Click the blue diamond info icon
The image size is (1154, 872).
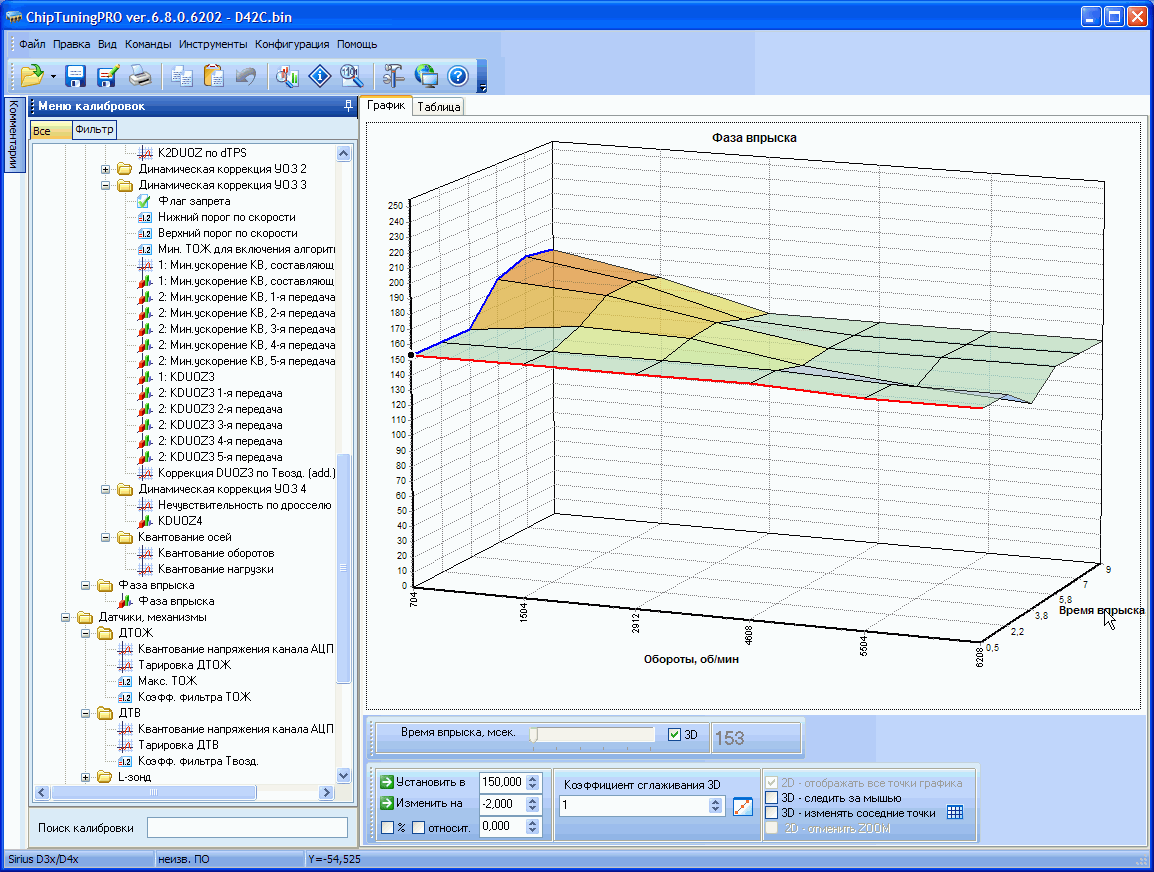[x=319, y=76]
